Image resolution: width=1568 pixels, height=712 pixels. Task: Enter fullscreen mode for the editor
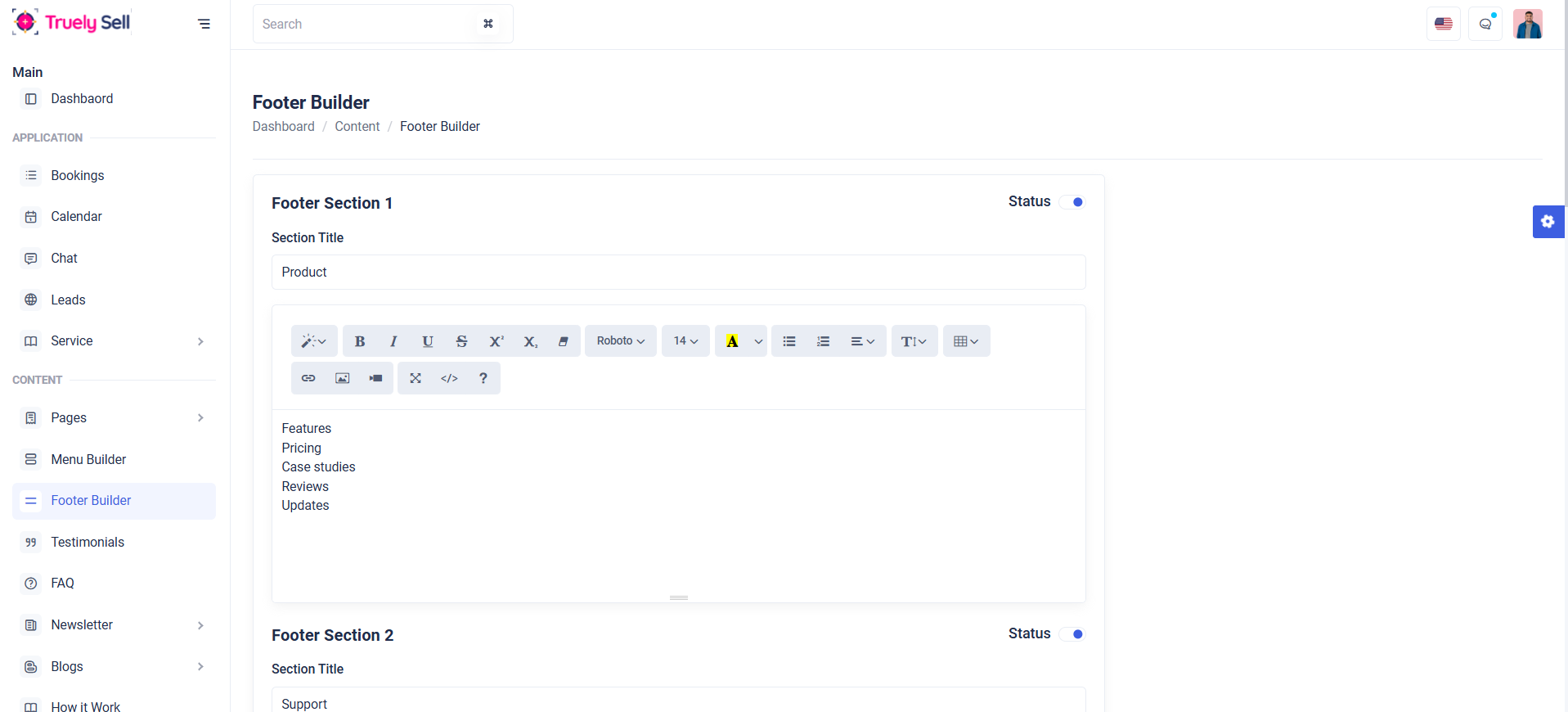(x=416, y=378)
